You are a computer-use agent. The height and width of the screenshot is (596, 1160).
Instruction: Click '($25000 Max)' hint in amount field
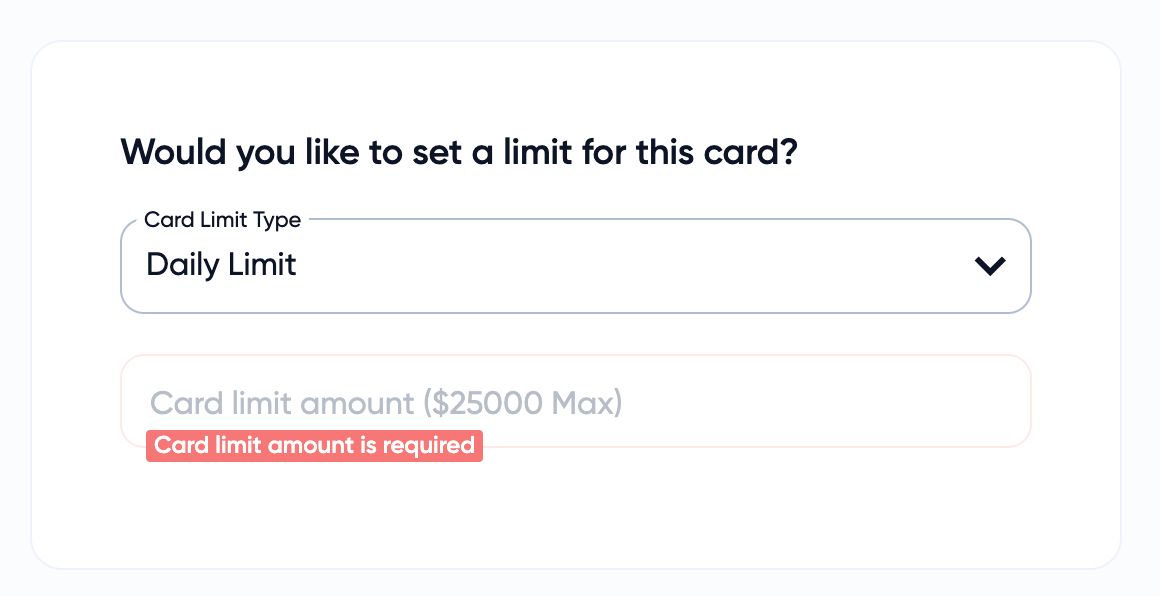(x=522, y=403)
